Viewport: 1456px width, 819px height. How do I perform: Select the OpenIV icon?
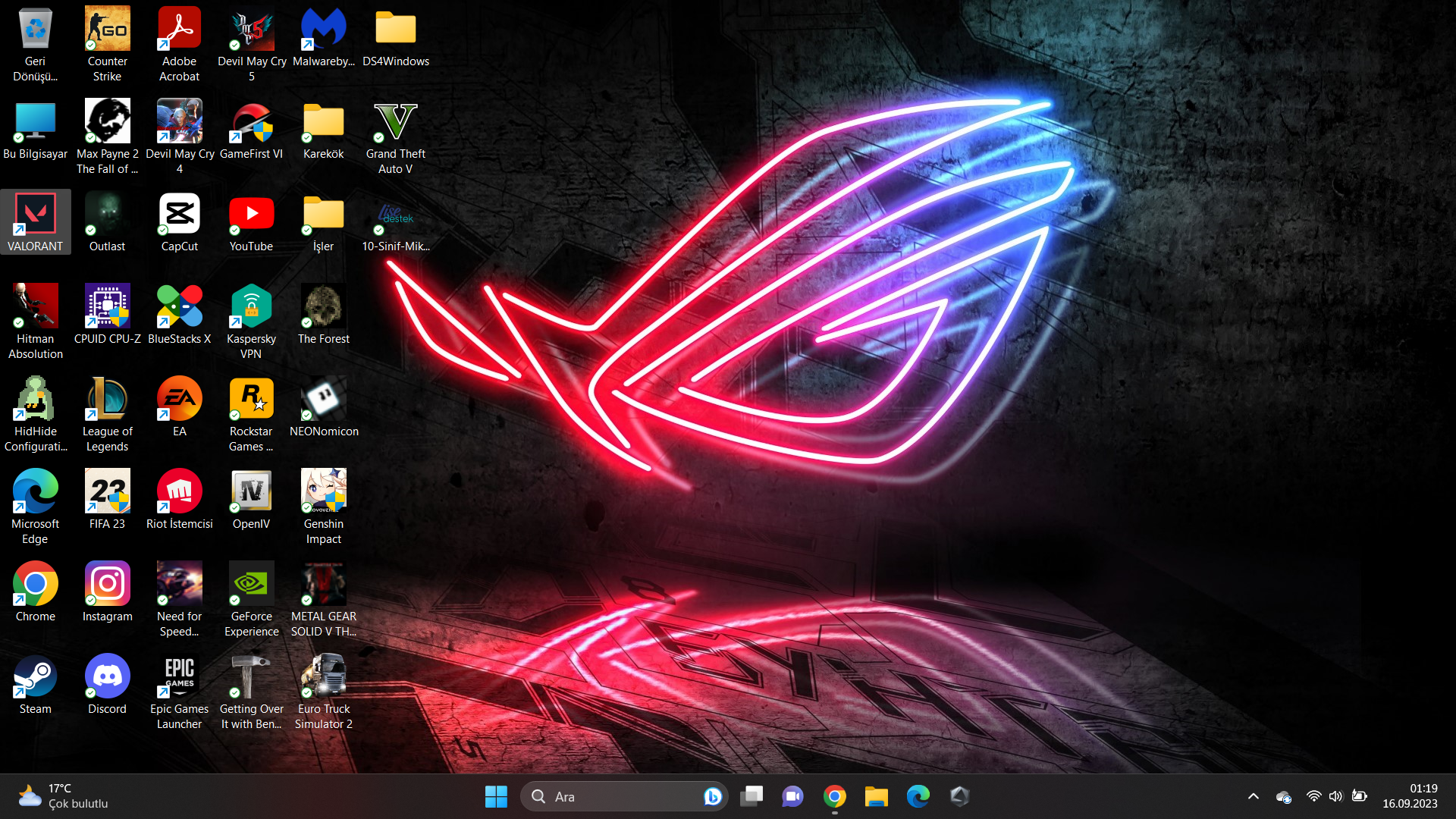[251, 499]
